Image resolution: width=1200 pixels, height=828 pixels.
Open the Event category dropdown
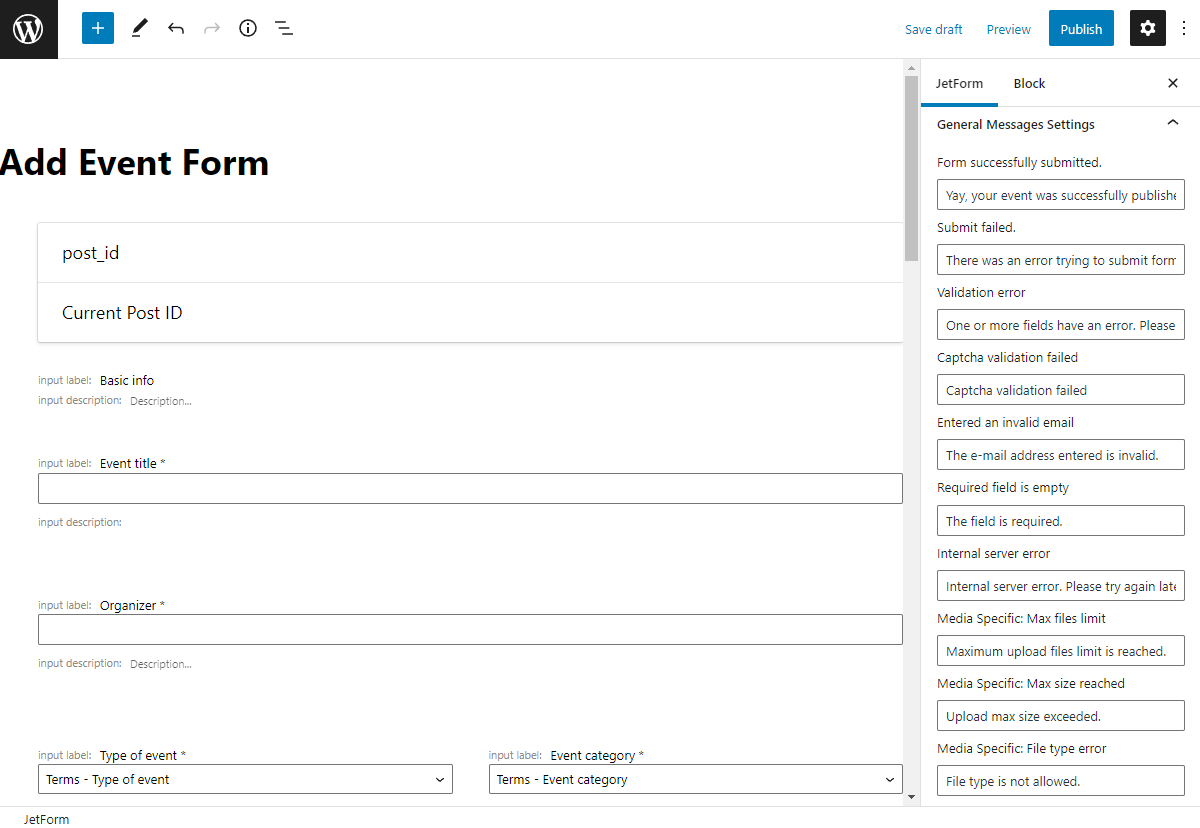pyautogui.click(x=695, y=779)
